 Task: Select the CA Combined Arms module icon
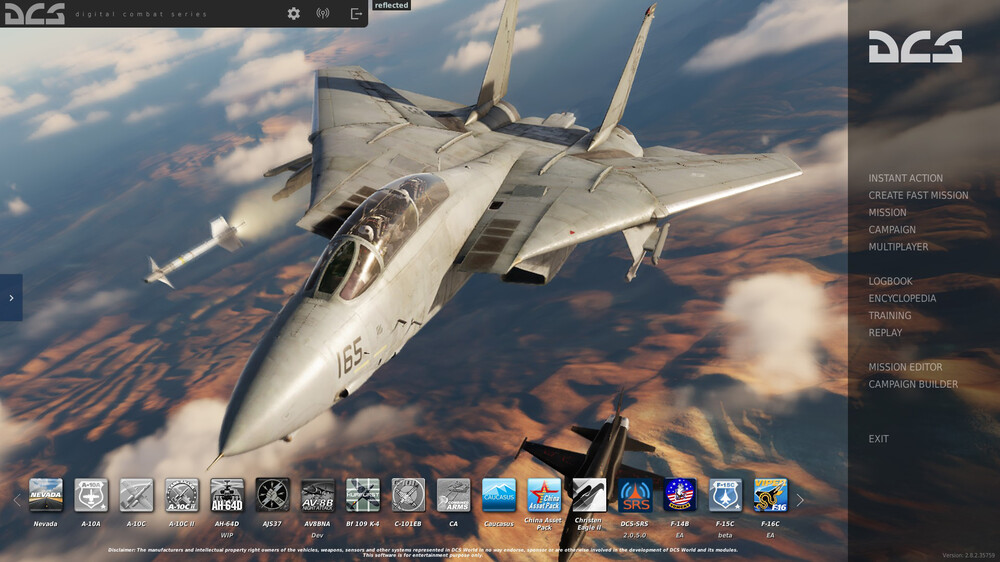[453, 495]
